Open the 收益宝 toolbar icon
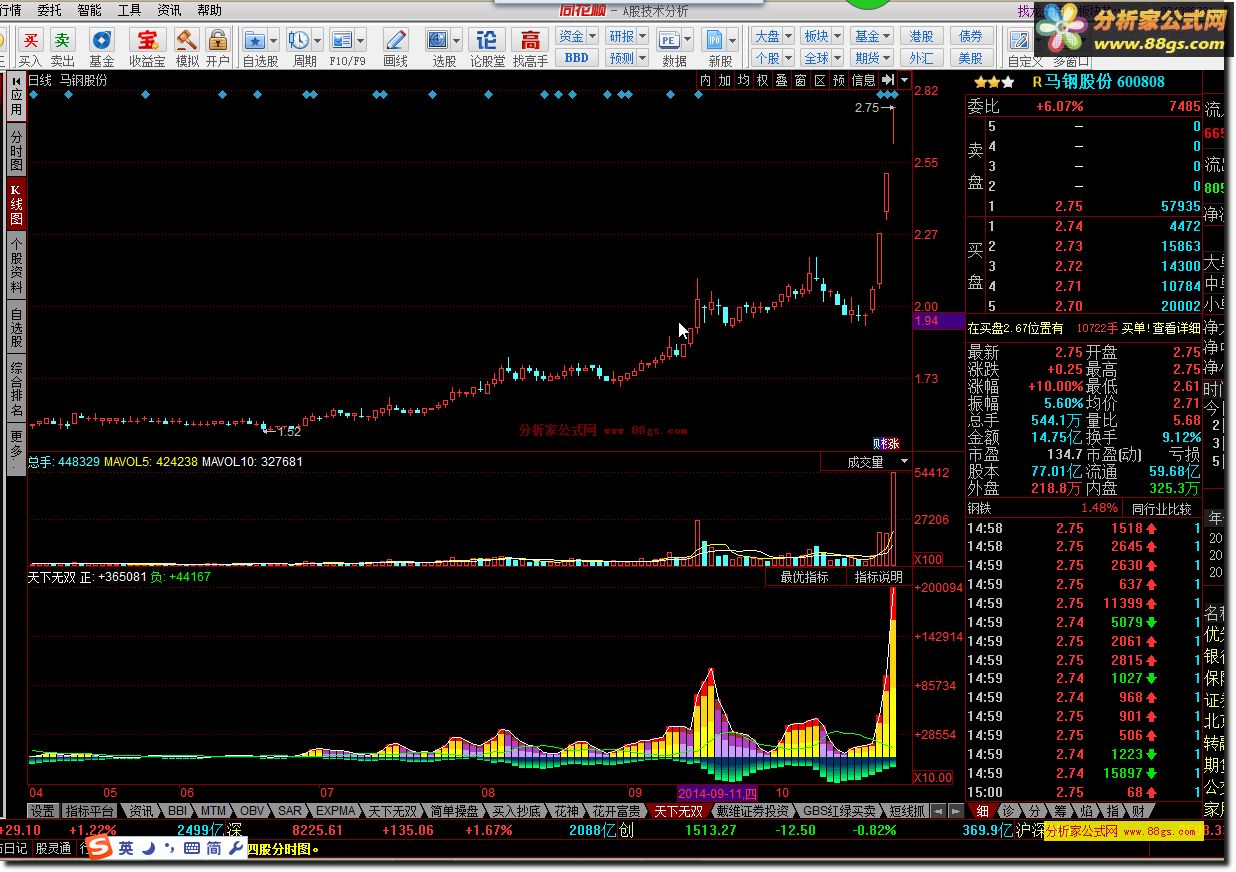 point(147,41)
